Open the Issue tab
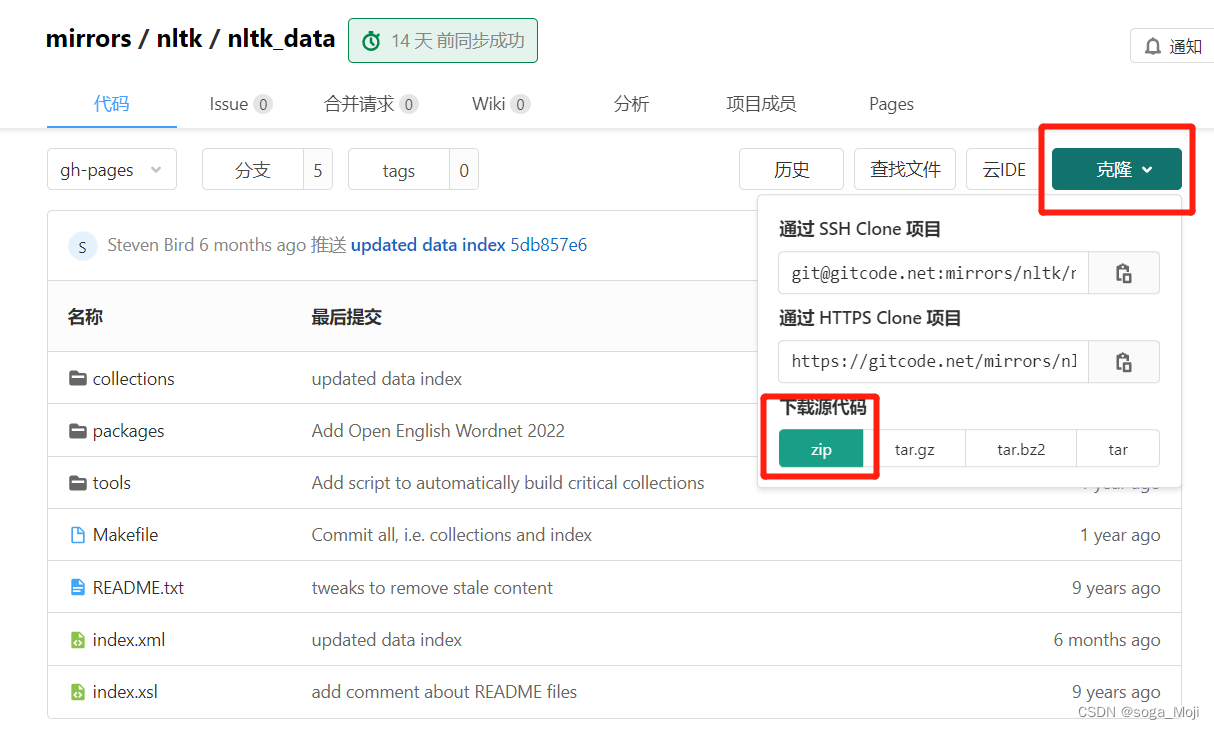This screenshot has height=729, width=1214. 241,104
